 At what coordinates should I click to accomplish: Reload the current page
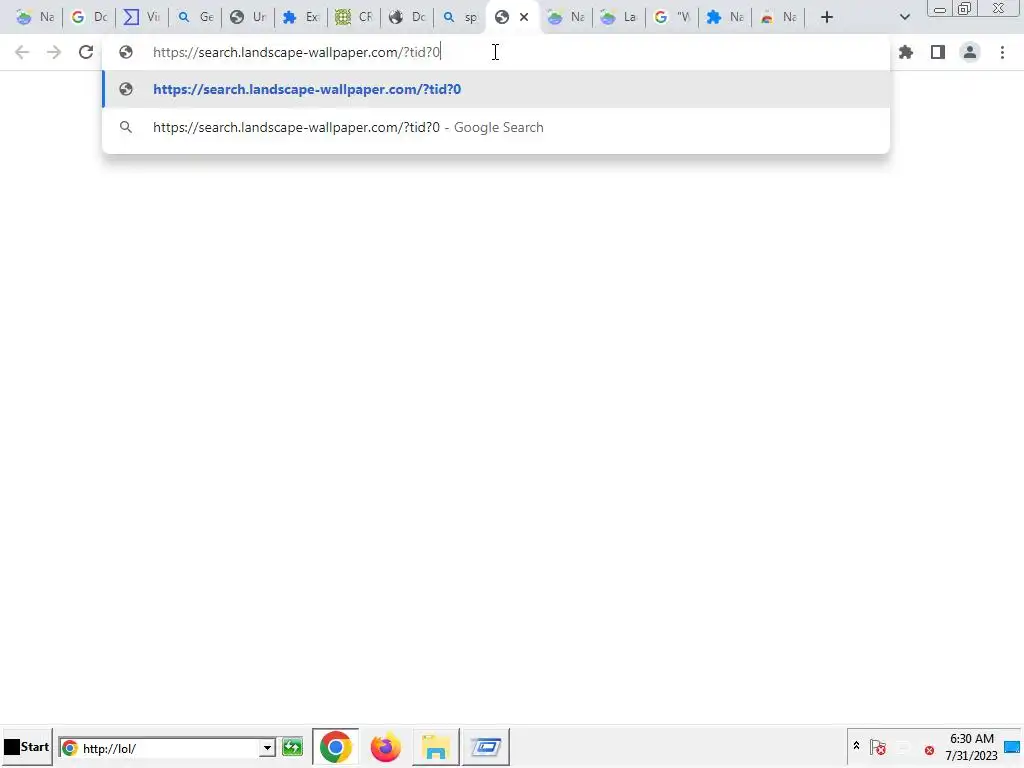[86, 52]
